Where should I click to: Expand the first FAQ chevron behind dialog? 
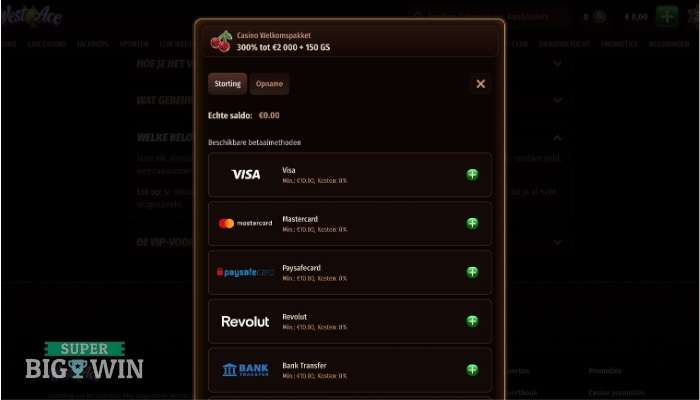tap(558, 64)
